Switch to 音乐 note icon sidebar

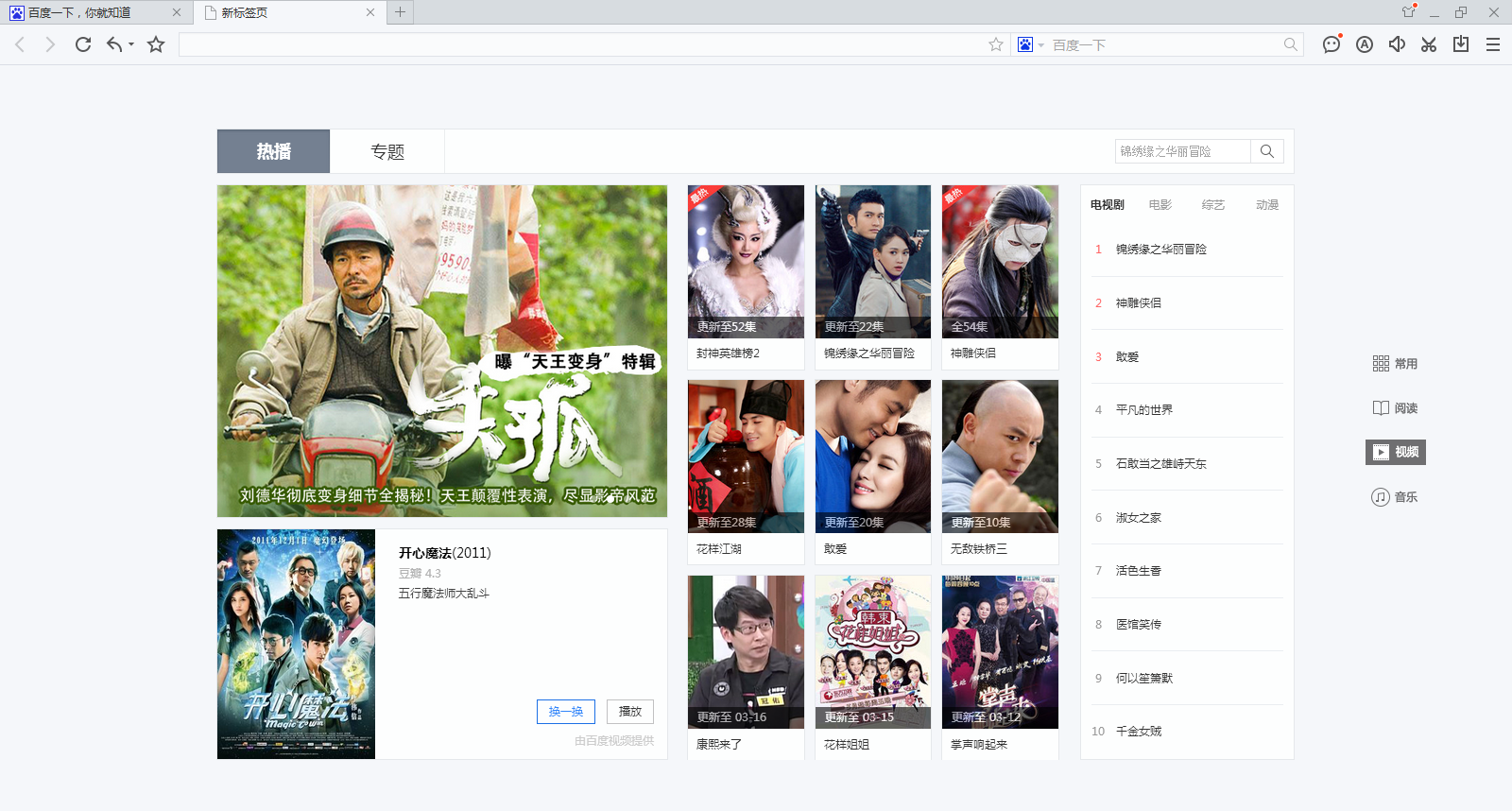[x=1395, y=497]
